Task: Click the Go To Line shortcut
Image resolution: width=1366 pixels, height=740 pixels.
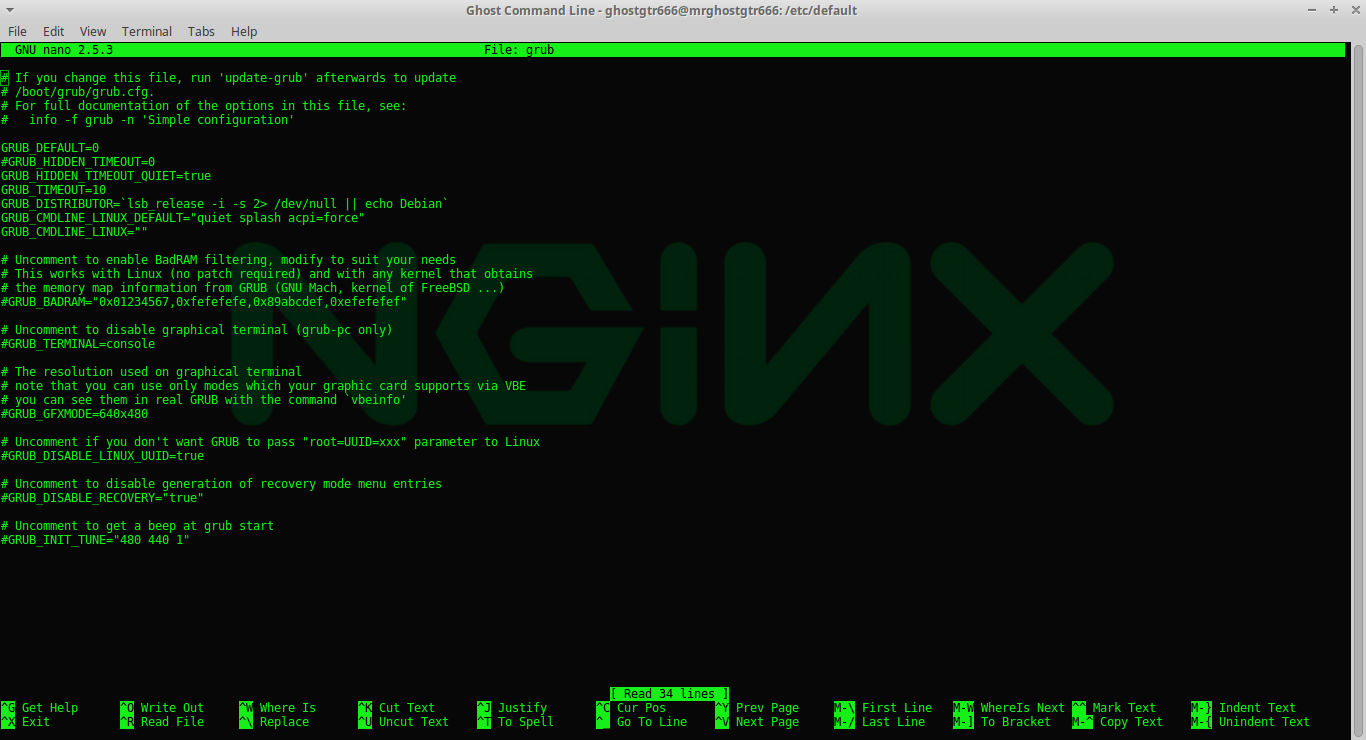Action: click(642, 722)
